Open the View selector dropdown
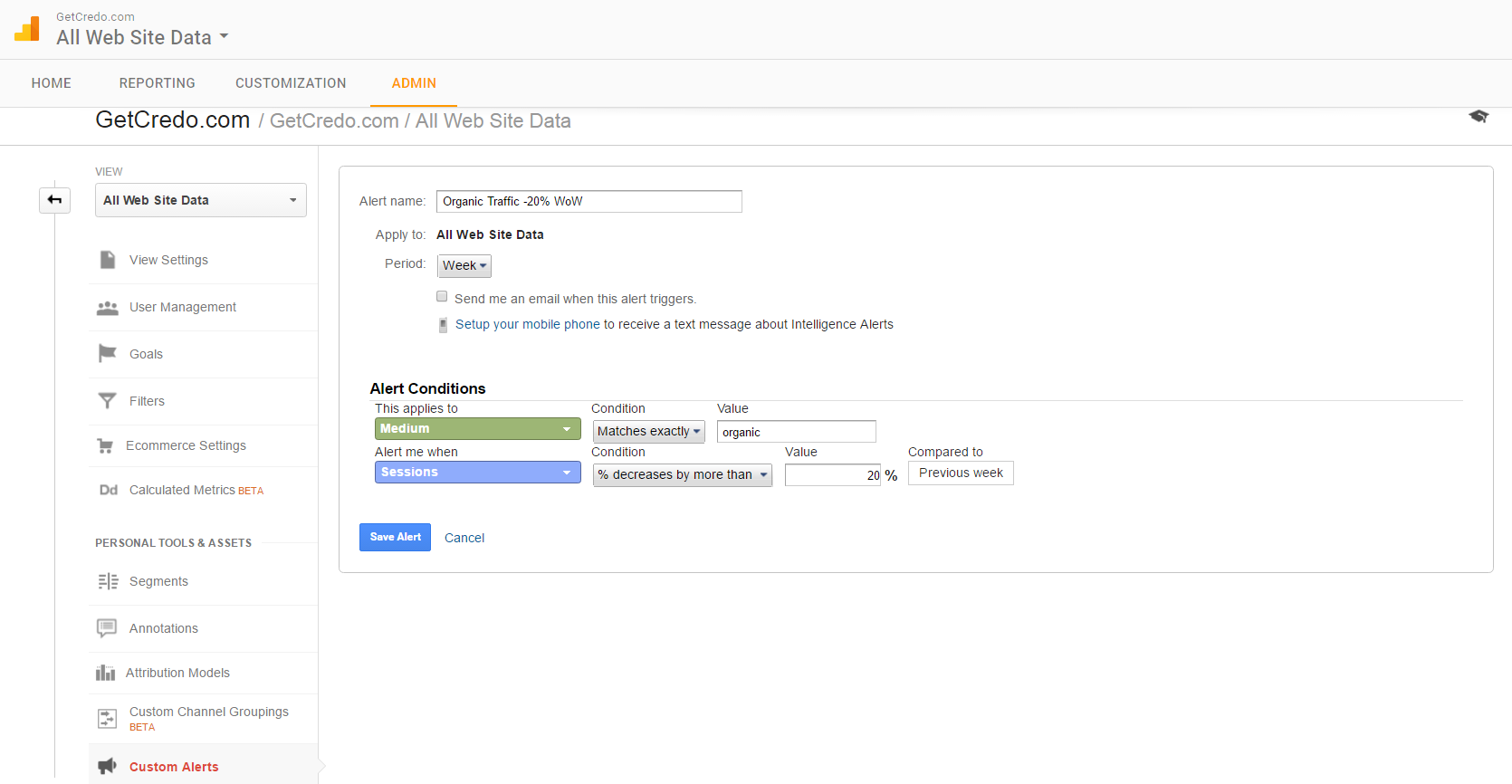Image resolution: width=1512 pixels, height=784 pixels. pos(201,200)
